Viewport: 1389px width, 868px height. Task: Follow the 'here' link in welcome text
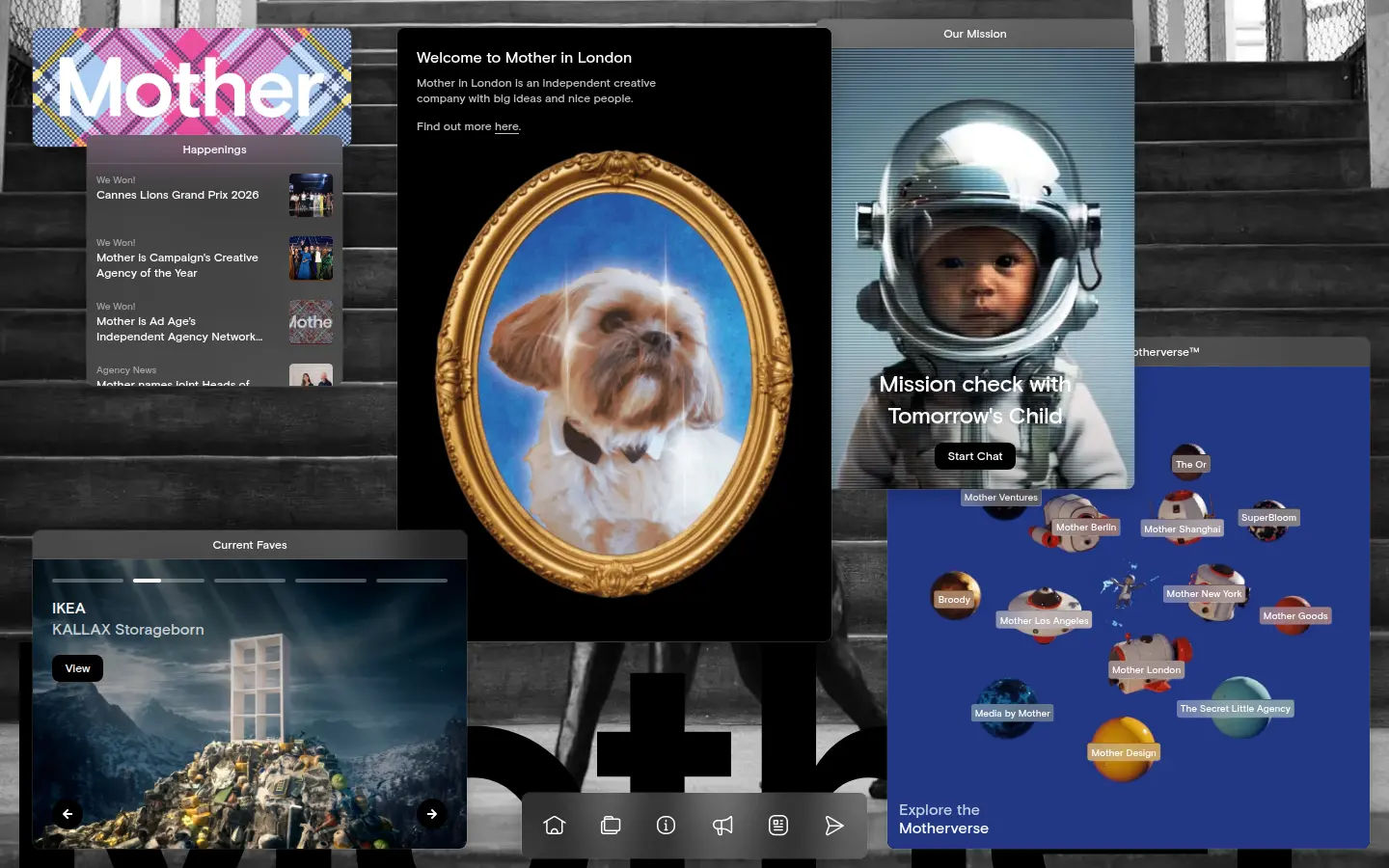507,126
